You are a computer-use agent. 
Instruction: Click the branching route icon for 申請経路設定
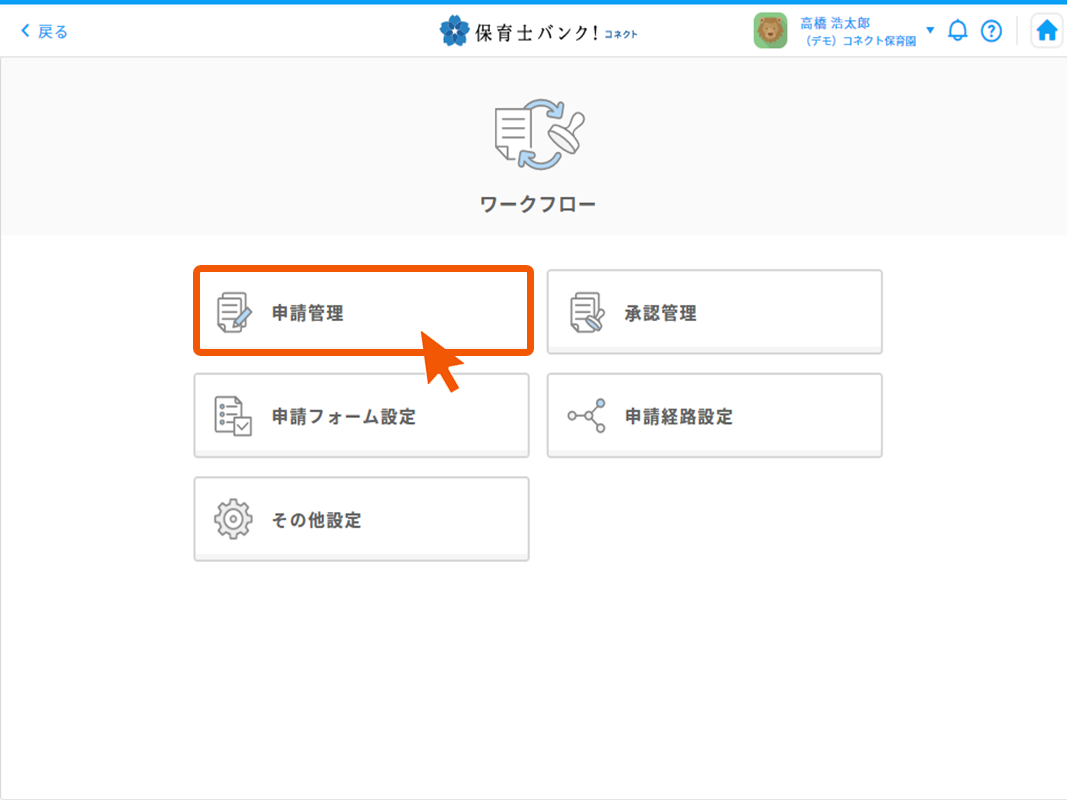pos(587,416)
